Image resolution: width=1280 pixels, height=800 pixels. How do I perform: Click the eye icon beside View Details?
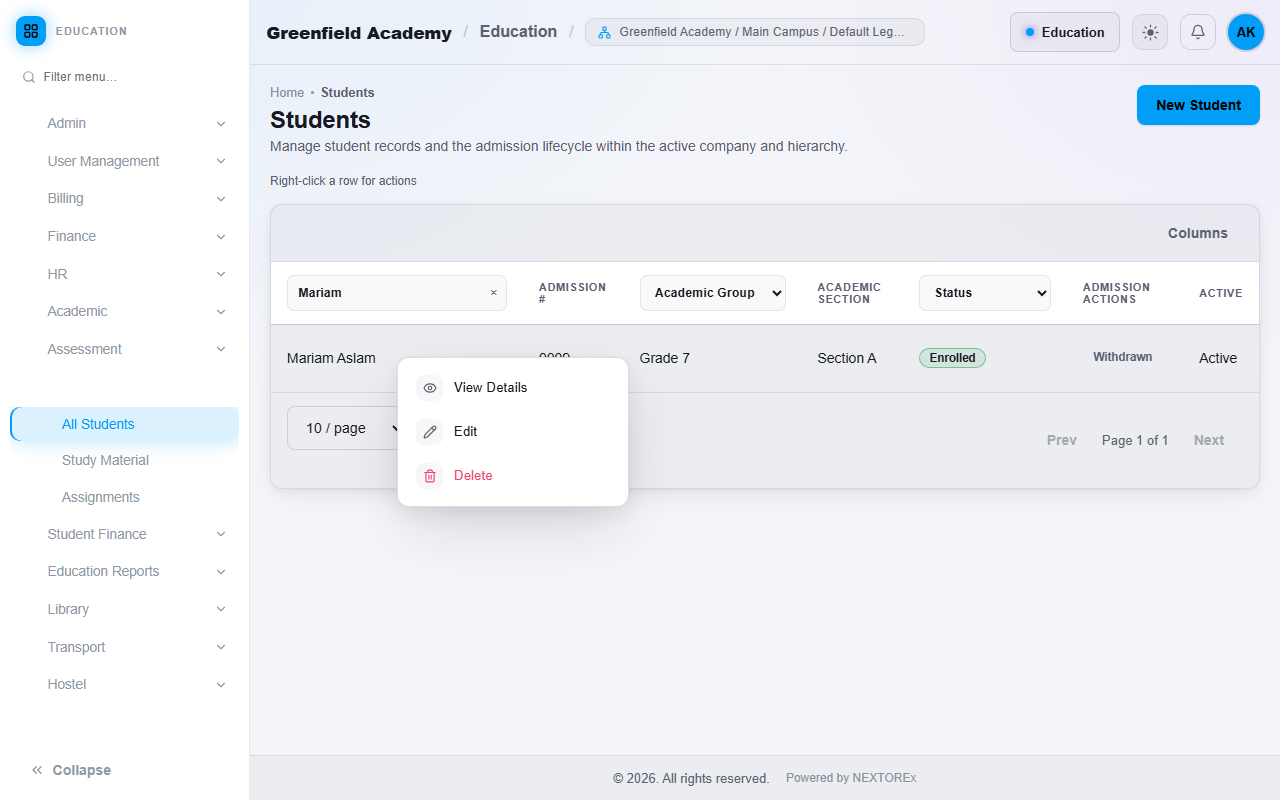[430, 388]
